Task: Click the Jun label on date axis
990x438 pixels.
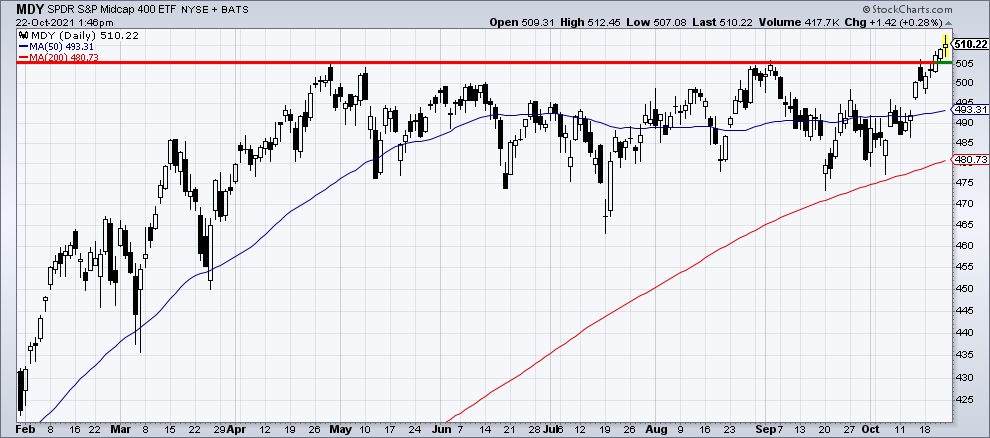Action: tap(443, 428)
